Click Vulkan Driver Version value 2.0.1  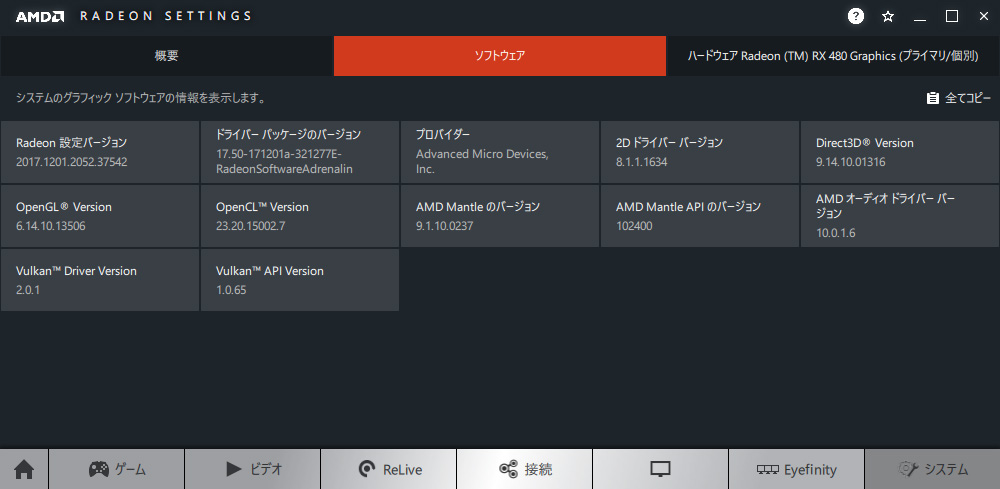coord(28,290)
